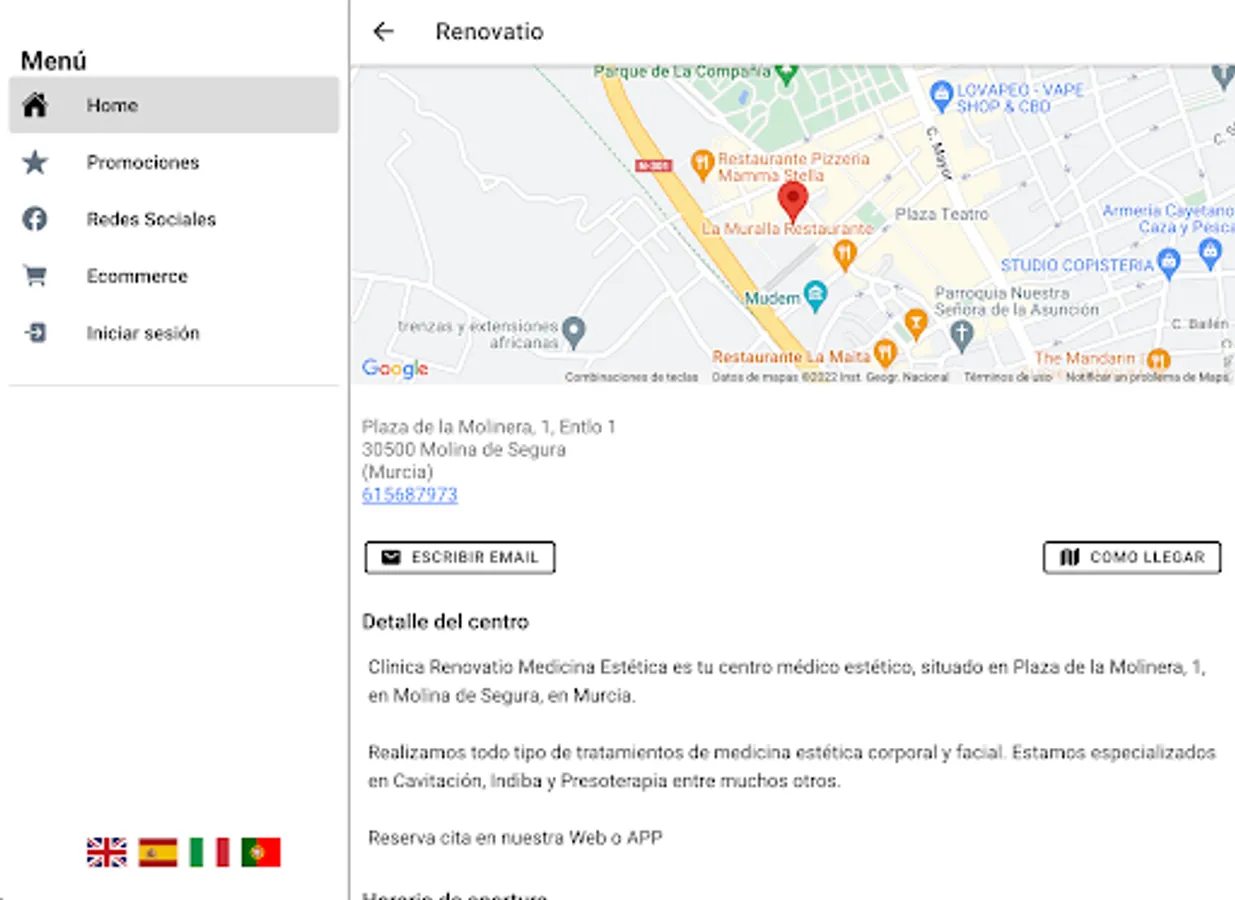Open the Ecommerce menu item
The height and width of the screenshot is (900, 1235).
[x=174, y=276]
